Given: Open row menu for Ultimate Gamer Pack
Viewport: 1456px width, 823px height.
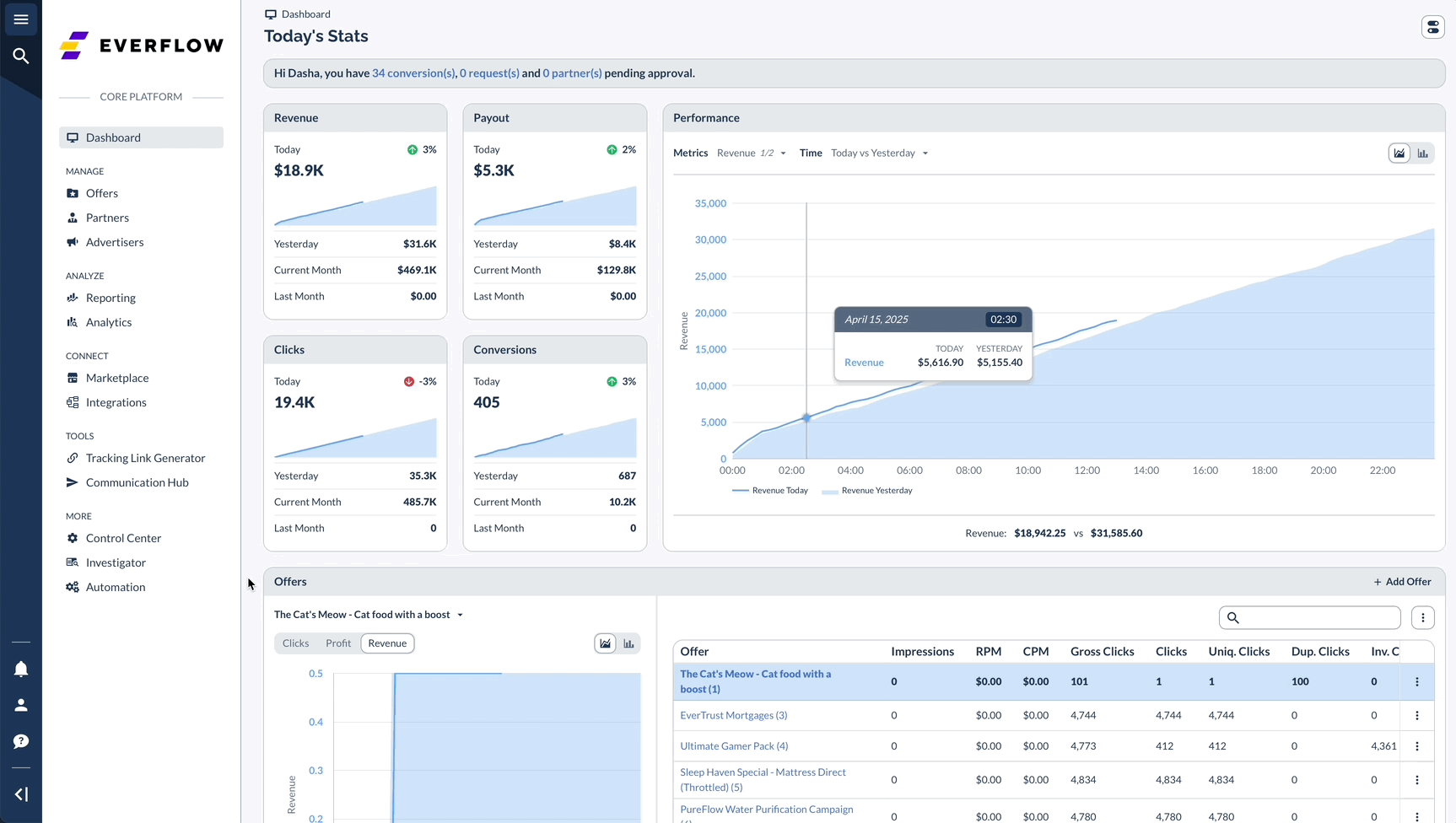Looking at the screenshot, I should [1417, 746].
